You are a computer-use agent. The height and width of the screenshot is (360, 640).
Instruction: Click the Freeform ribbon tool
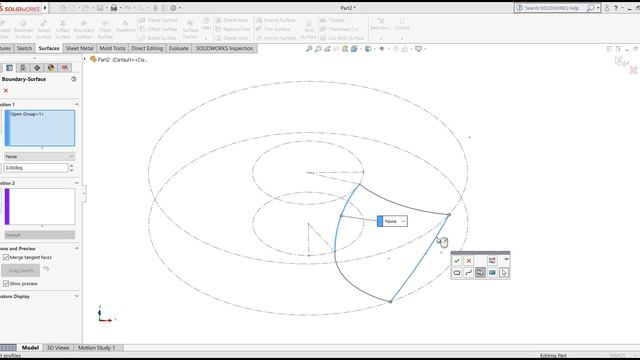coord(125,27)
